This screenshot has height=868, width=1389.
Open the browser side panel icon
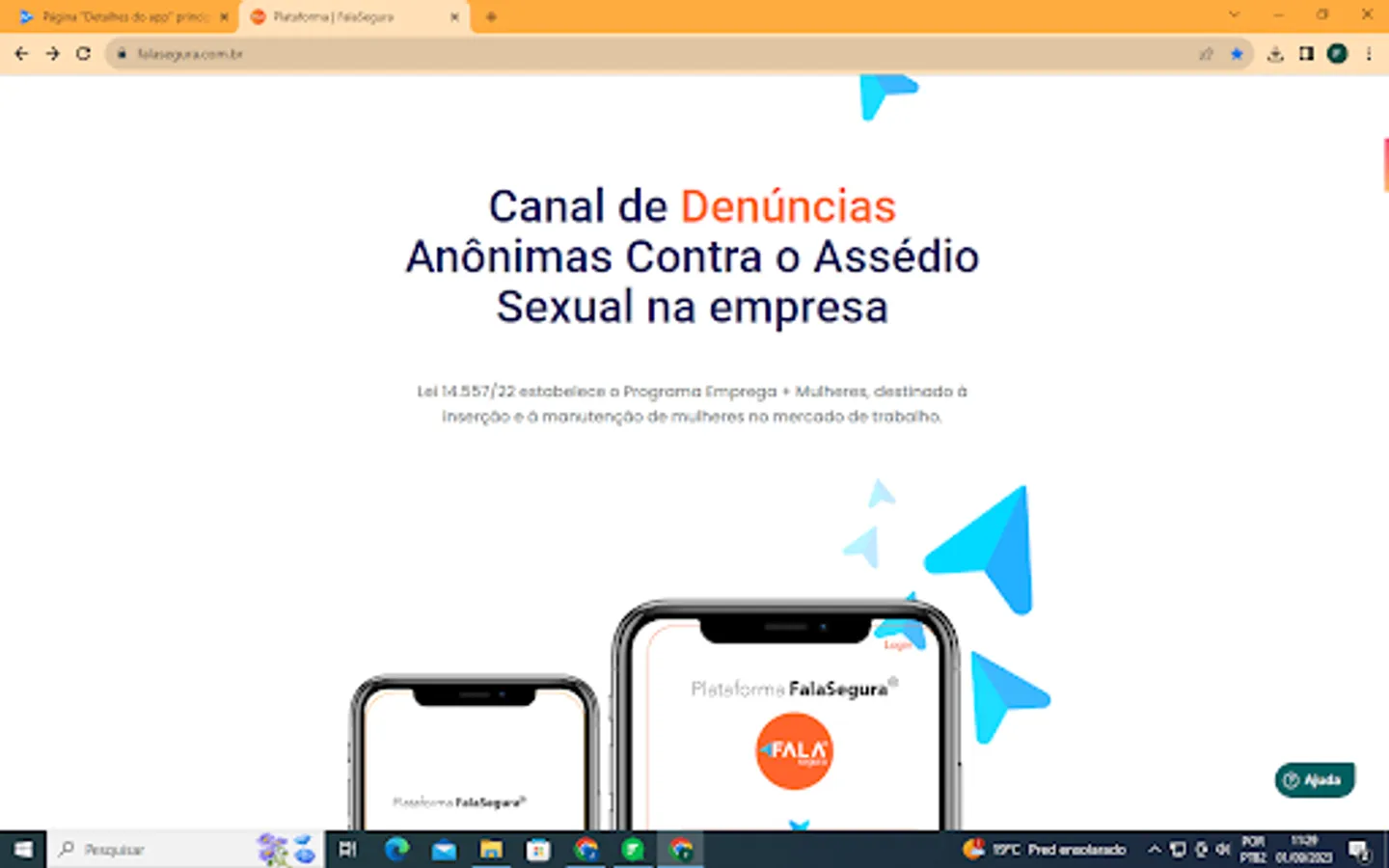click(1306, 54)
